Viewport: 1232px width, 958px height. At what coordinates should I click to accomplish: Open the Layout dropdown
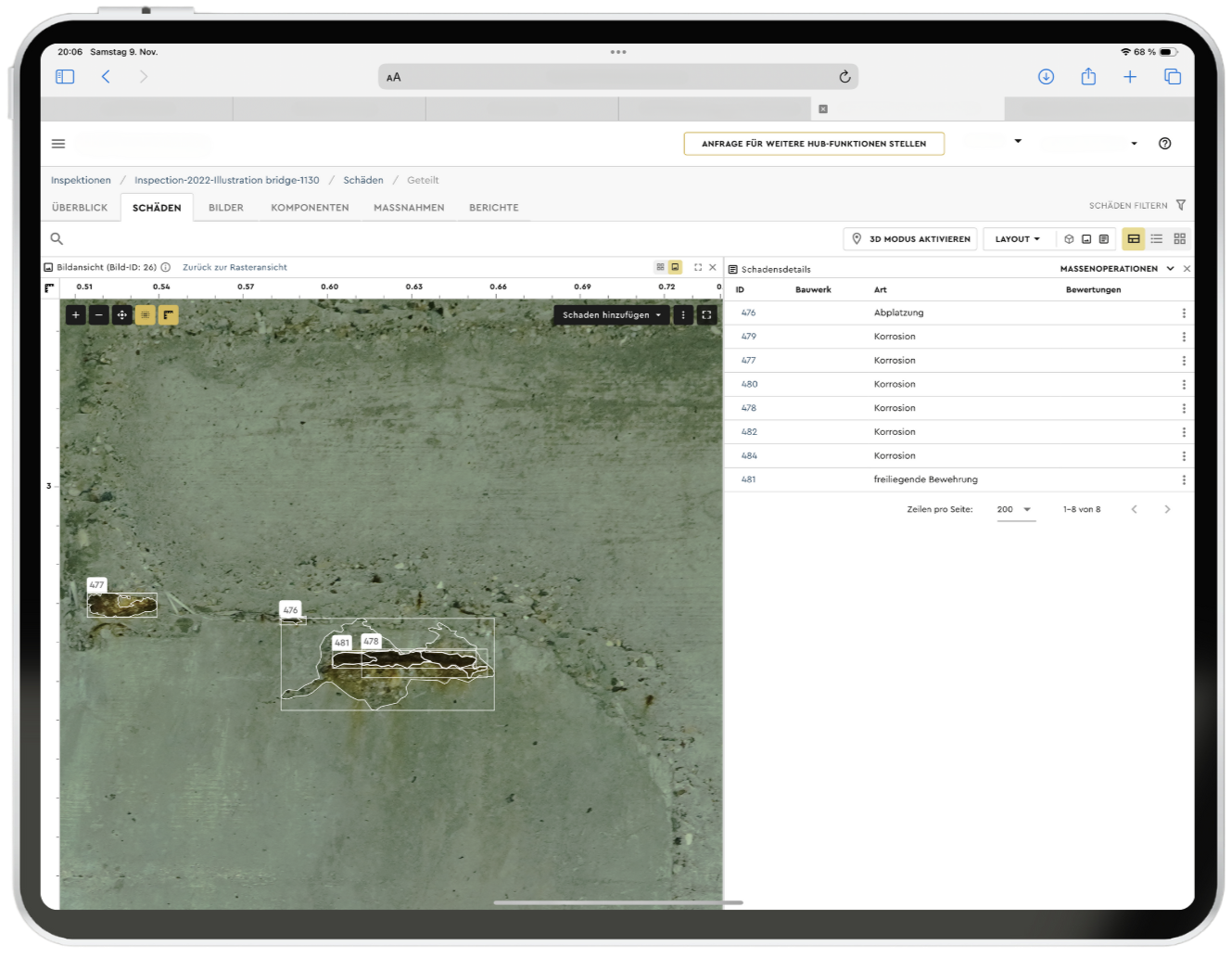pyautogui.click(x=1017, y=239)
